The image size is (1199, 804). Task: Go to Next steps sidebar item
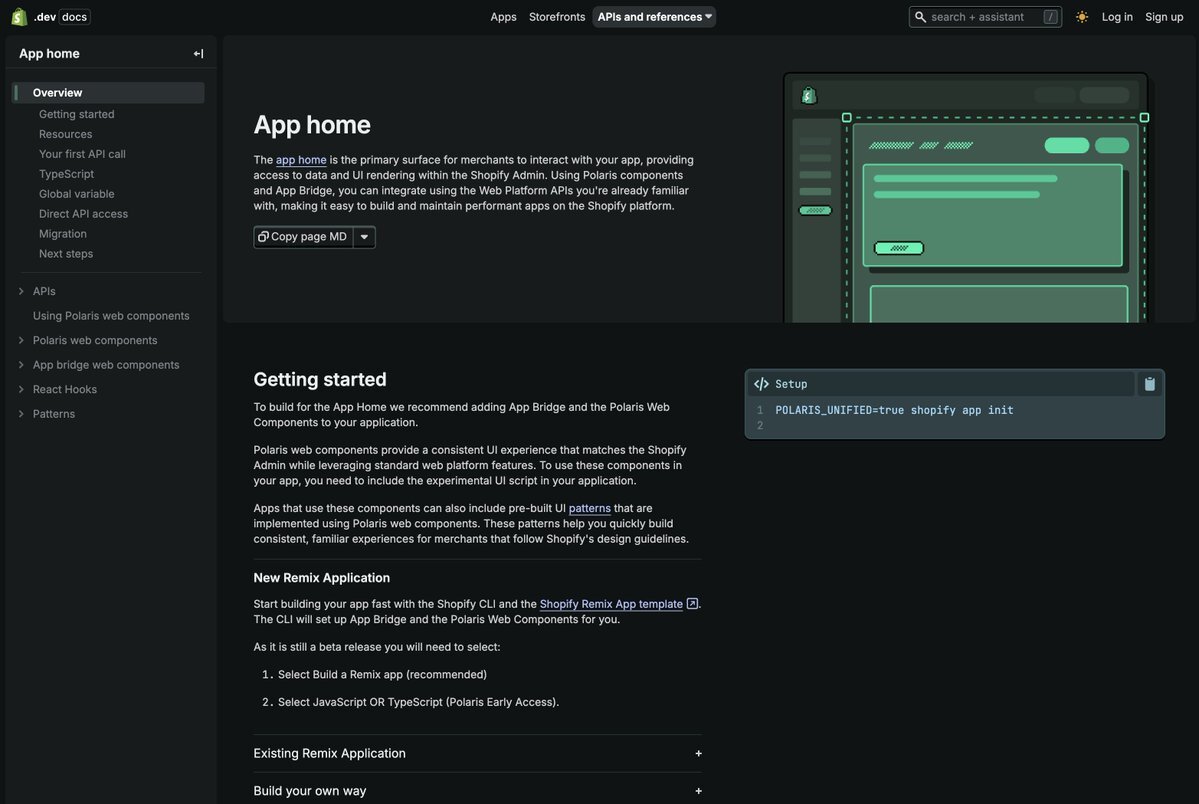(66, 253)
